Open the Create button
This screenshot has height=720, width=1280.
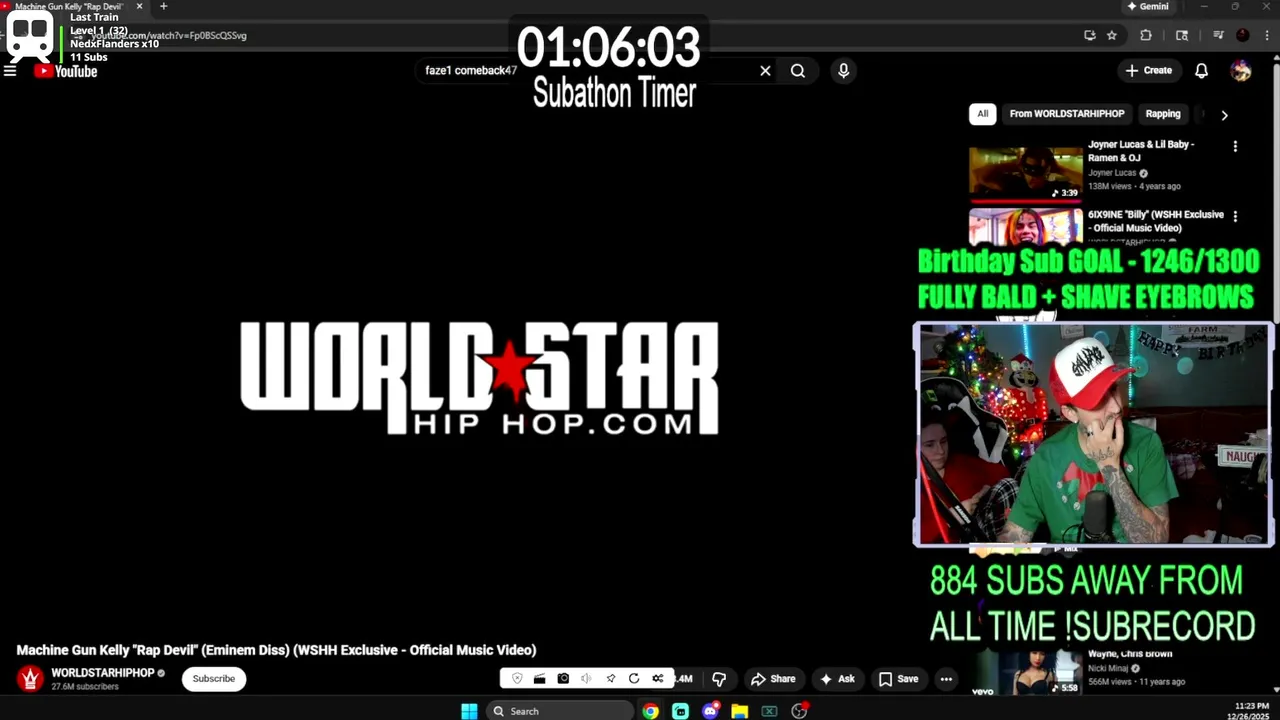1148,70
